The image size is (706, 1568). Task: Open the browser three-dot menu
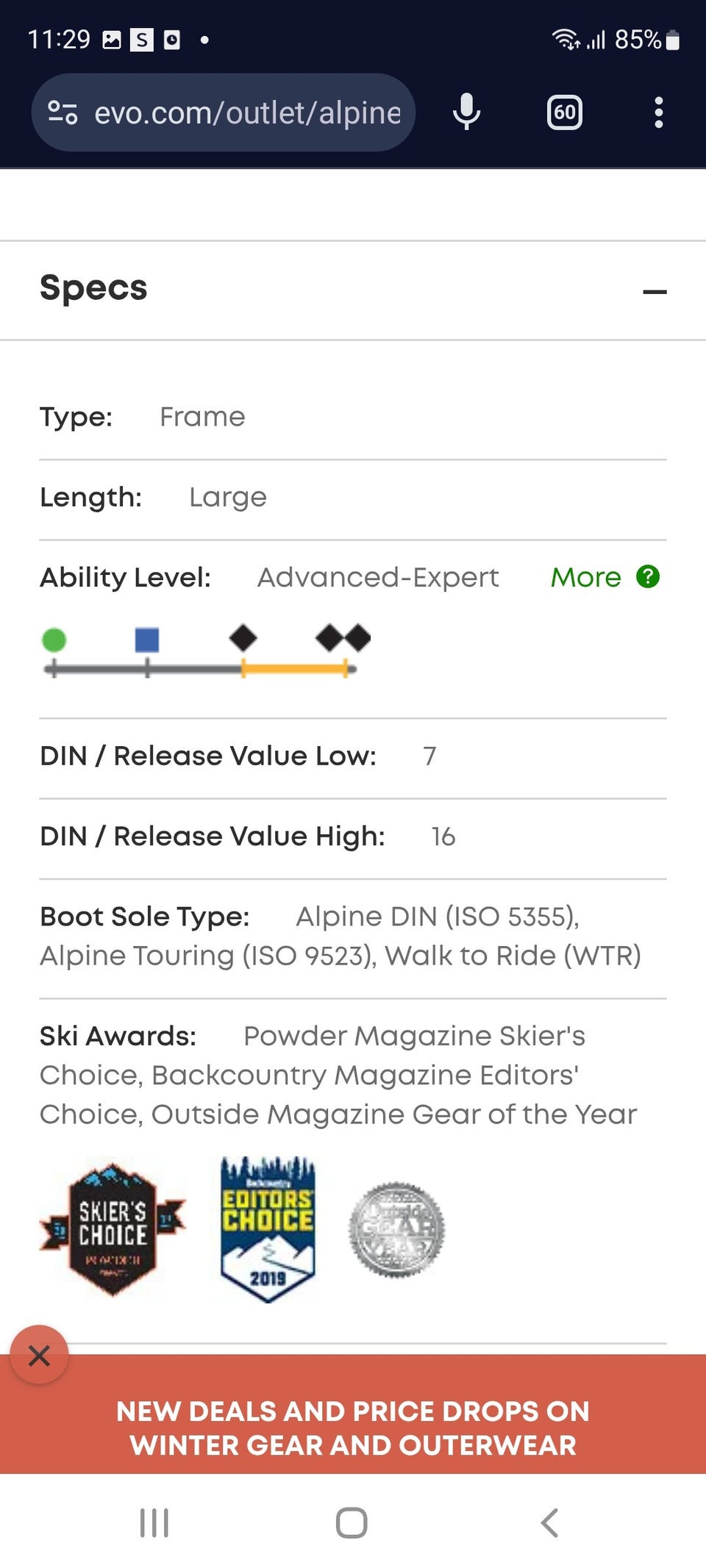[658, 112]
